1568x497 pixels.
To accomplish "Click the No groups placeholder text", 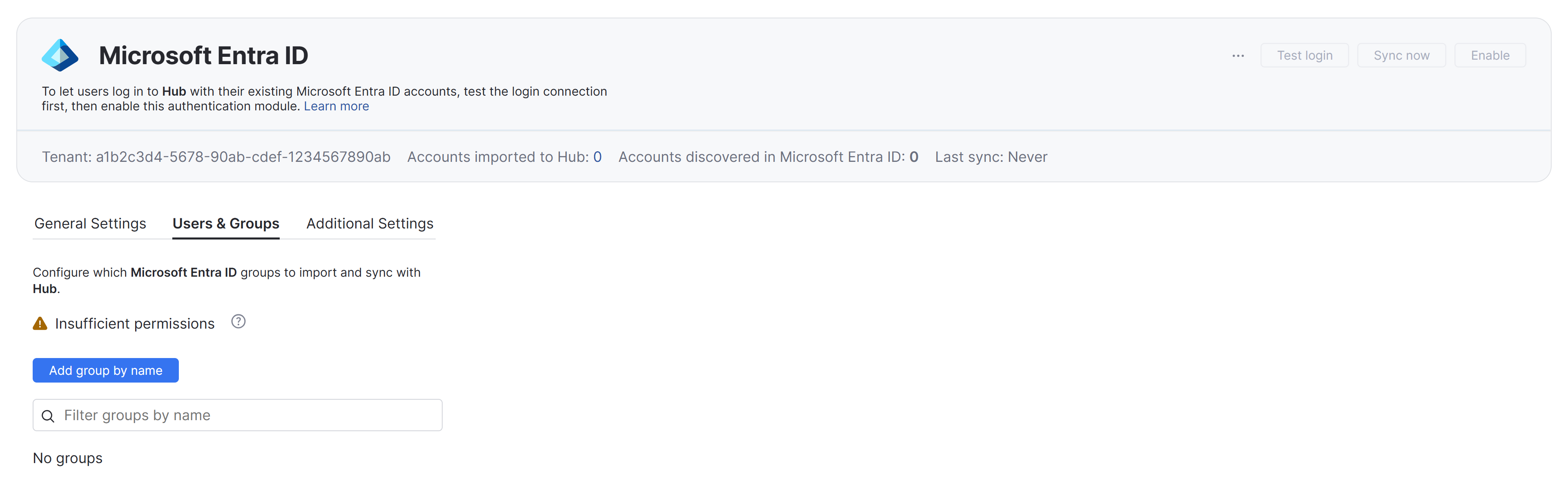I will 67,458.
